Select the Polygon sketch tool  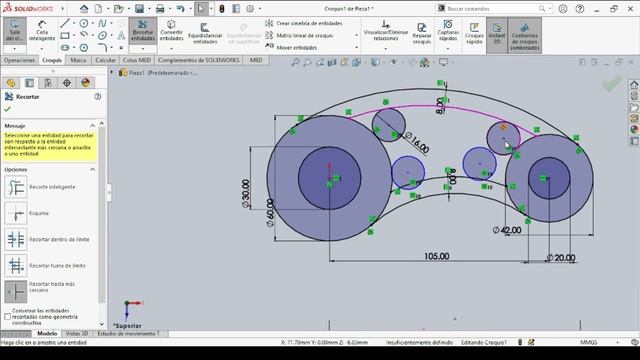click(x=84, y=48)
